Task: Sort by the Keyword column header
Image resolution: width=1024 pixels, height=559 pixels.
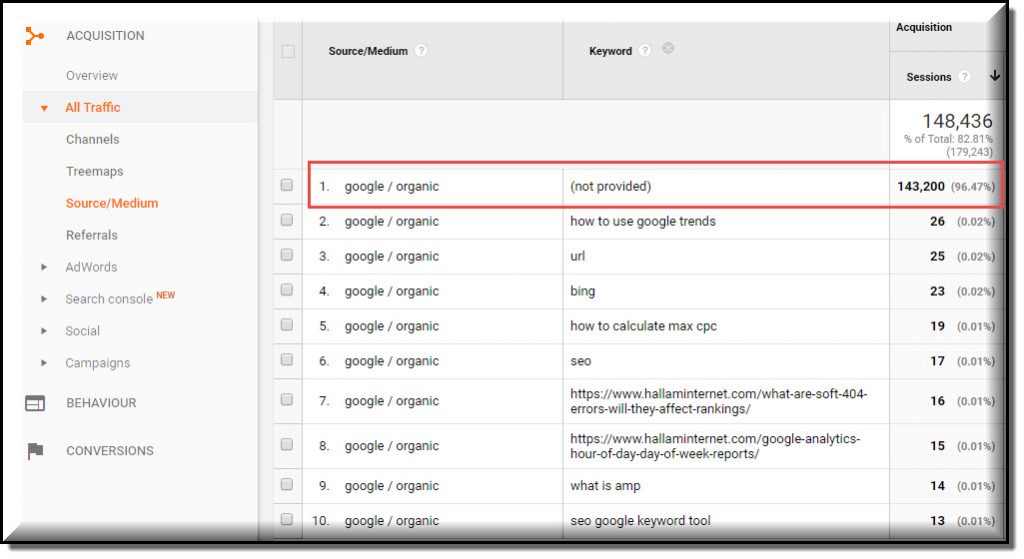Action: [x=611, y=51]
